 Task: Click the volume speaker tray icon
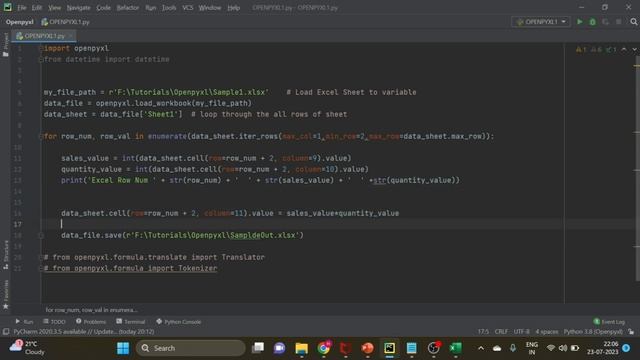[x=563, y=348]
